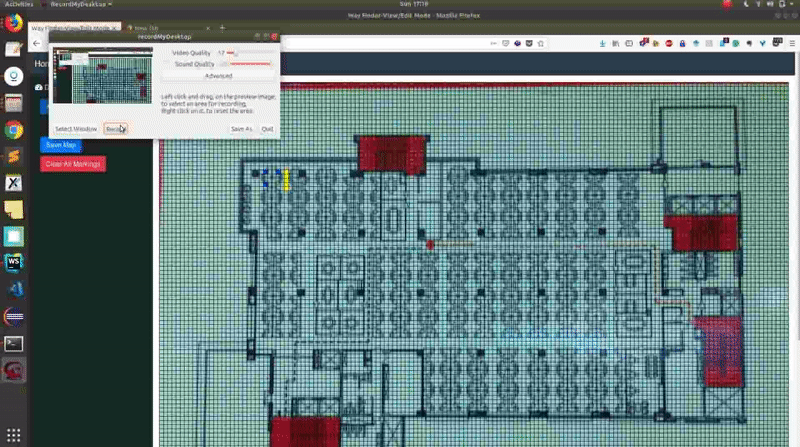Bookmark this page with the star icon
The image size is (800, 447).
point(542,44)
